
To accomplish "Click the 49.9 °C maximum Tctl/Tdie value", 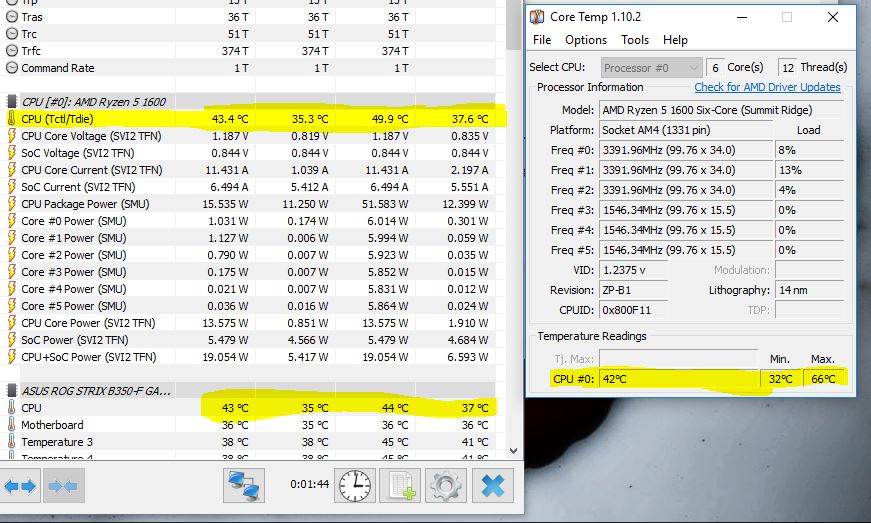I will 390,119.
